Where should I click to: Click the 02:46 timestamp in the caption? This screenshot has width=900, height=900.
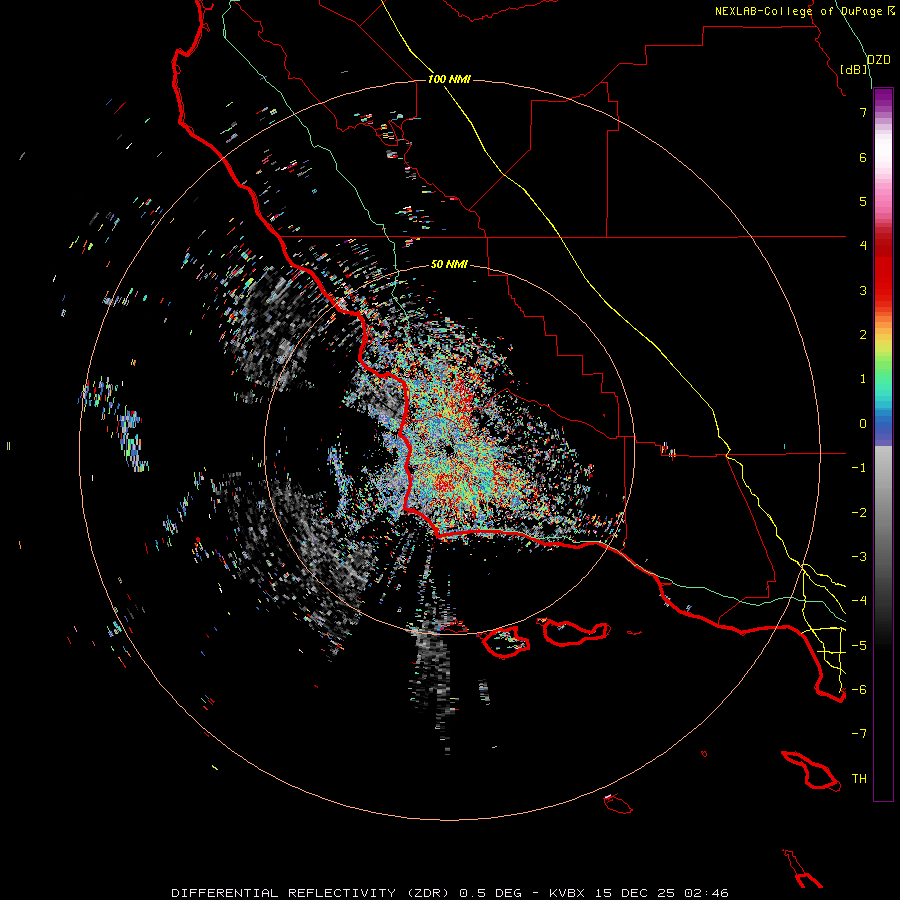(x=707, y=893)
